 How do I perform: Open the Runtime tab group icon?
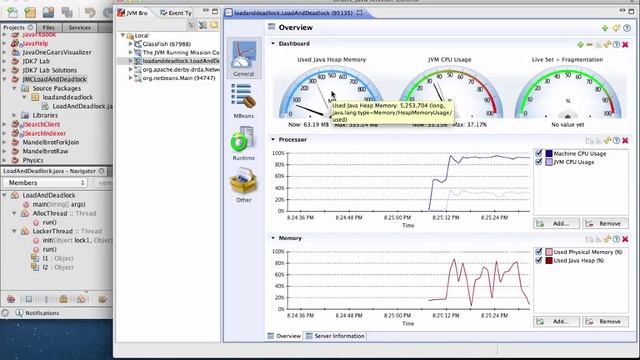coord(244,143)
